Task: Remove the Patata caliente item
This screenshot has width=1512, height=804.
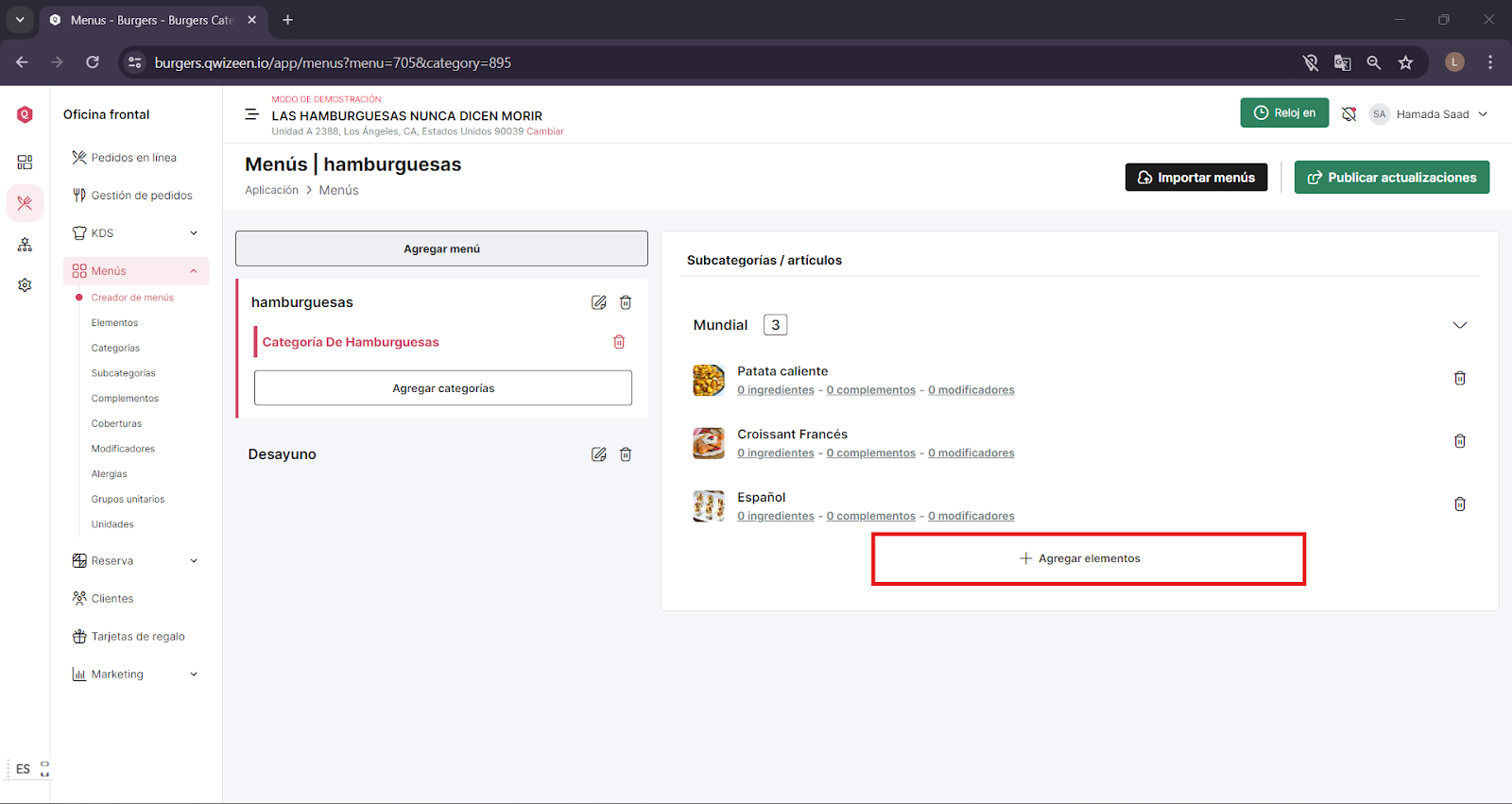Action: pyautogui.click(x=1460, y=378)
